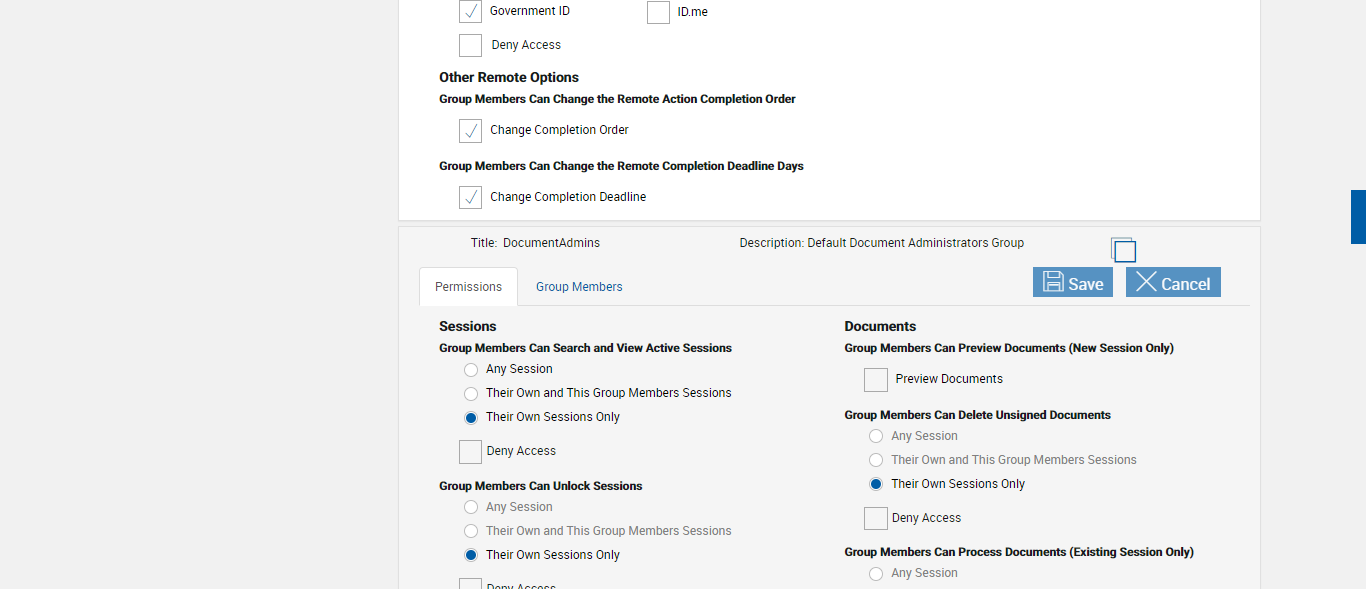This screenshot has height=589, width=1366.
Task: Check Deny Access under Search and View Sessions
Action: [x=471, y=452]
